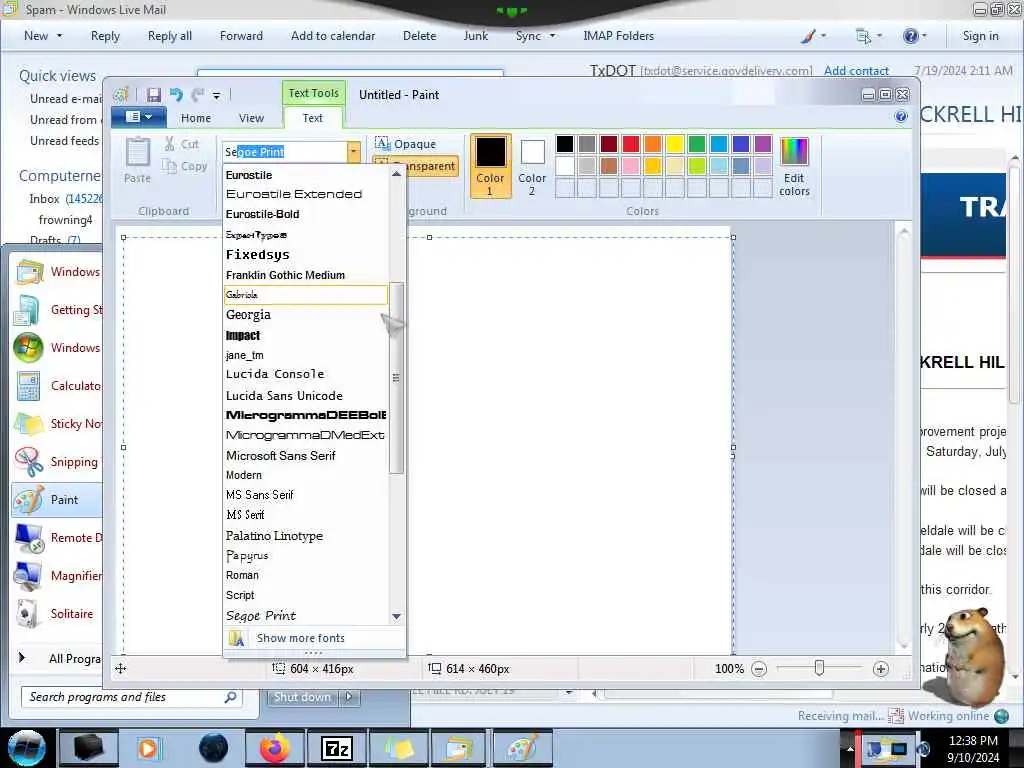
Task: Select Color 1 foreground box
Action: click(490, 166)
